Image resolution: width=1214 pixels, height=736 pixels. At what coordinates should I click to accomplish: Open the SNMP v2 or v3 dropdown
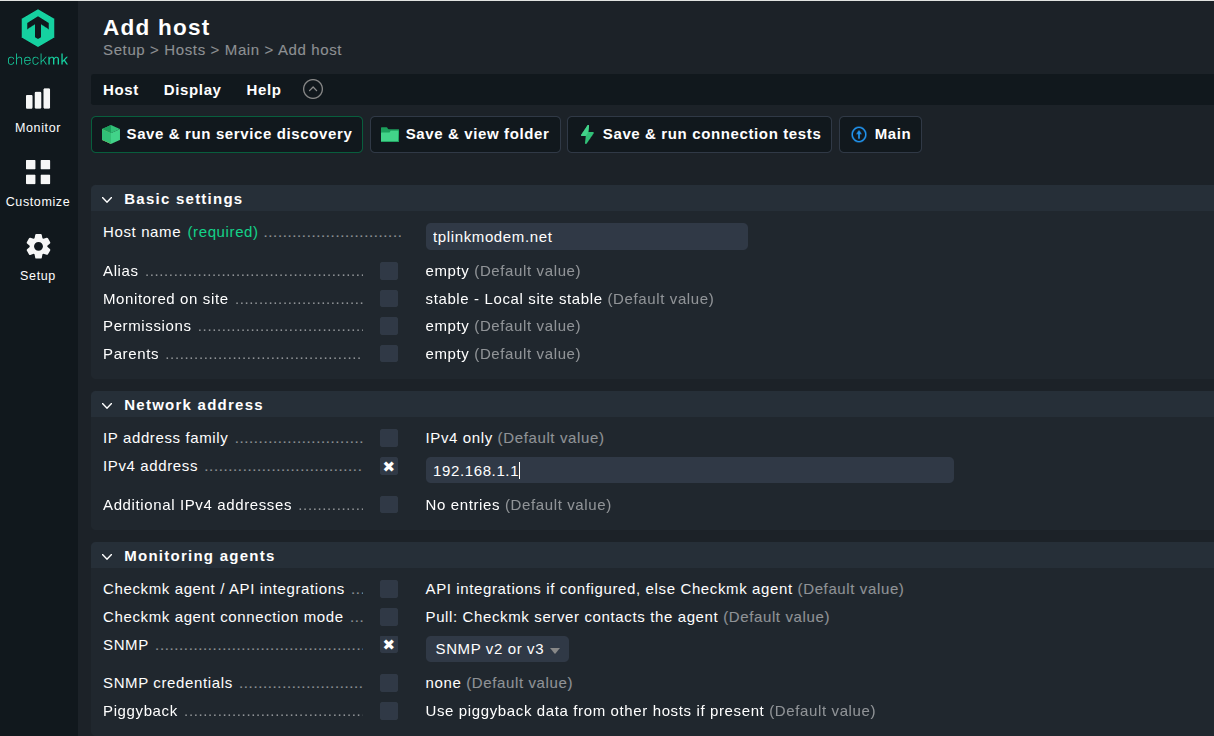point(497,649)
